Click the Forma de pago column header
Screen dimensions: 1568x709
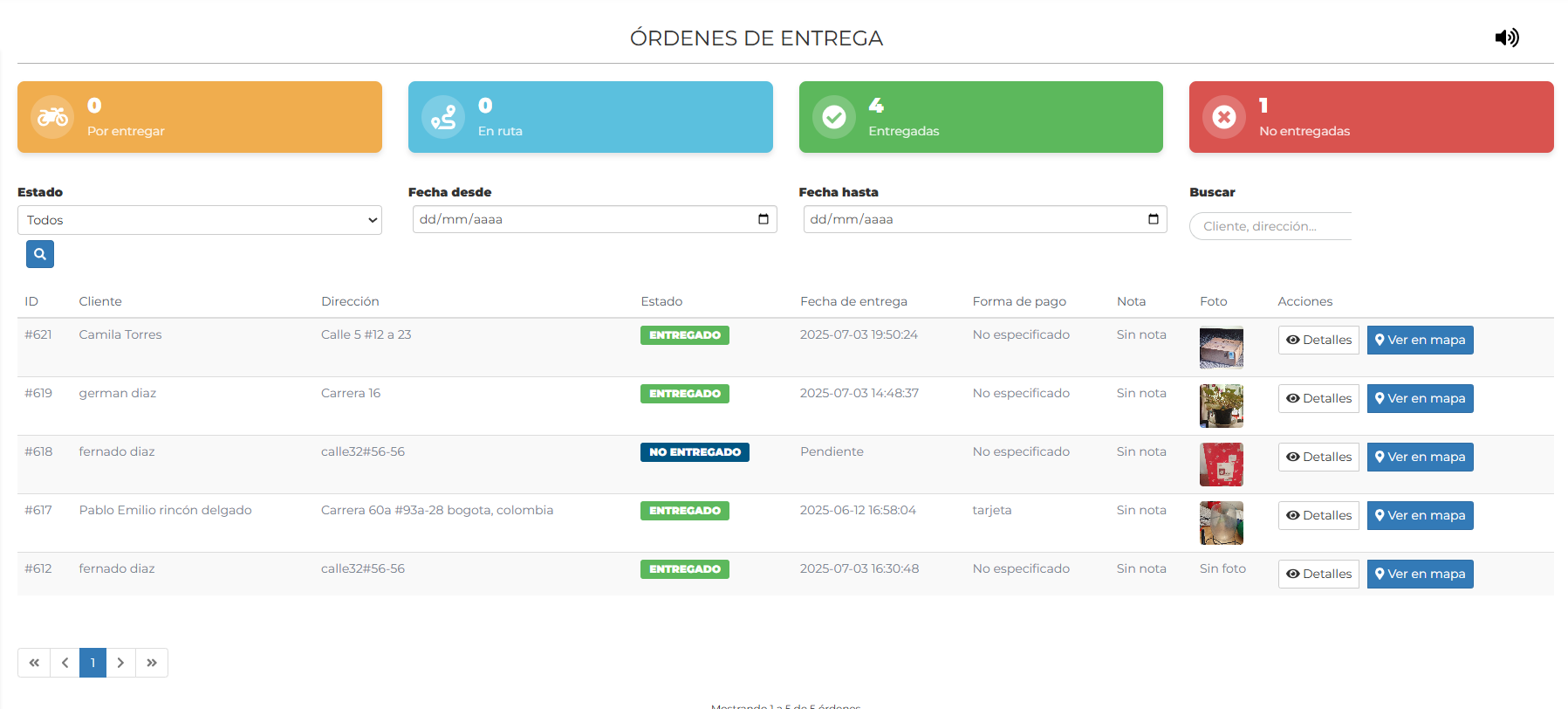pyautogui.click(x=1019, y=301)
